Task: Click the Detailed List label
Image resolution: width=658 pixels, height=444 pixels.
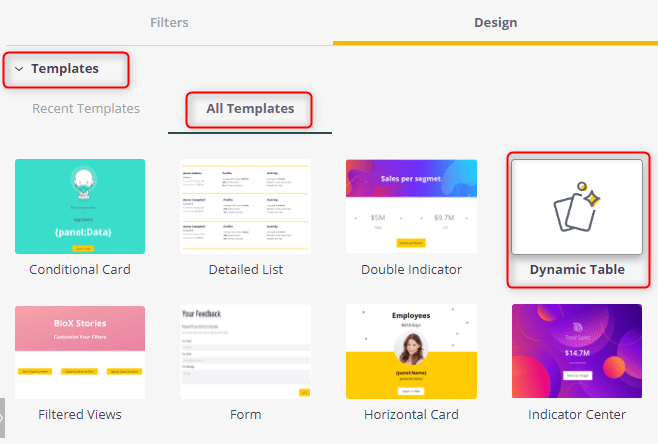Action: point(245,269)
